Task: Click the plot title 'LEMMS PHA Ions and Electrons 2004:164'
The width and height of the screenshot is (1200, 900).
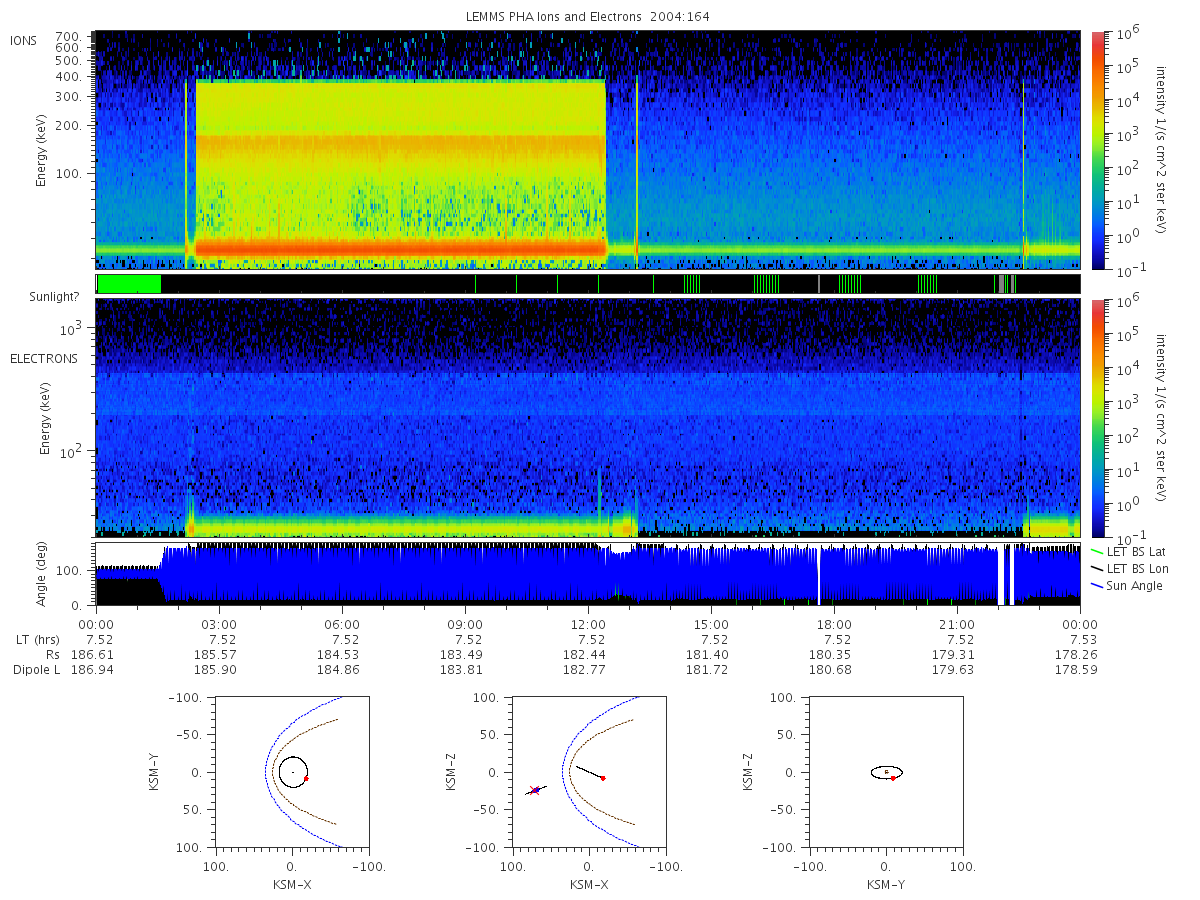Action: [x=588, y=17]
